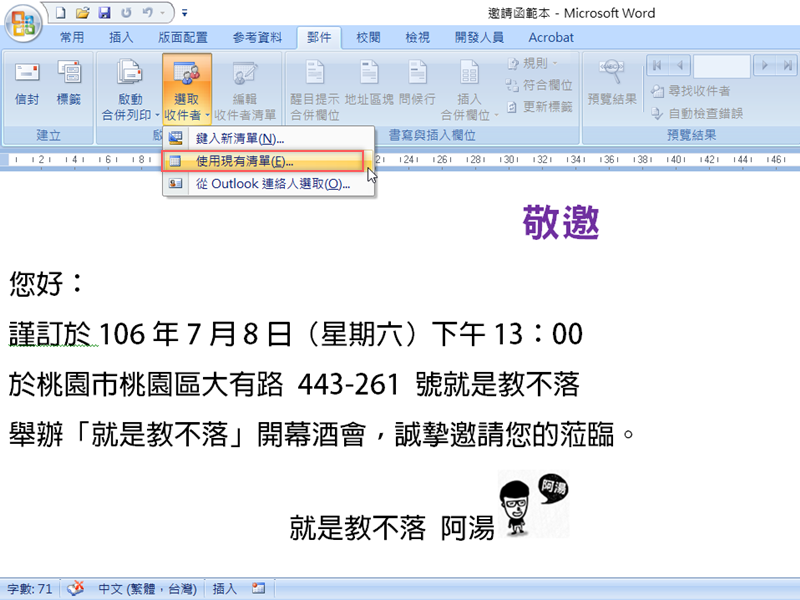Click the 符合欄位 button
The height and width of the screenshot is (600, 800).
click(539, 85)
